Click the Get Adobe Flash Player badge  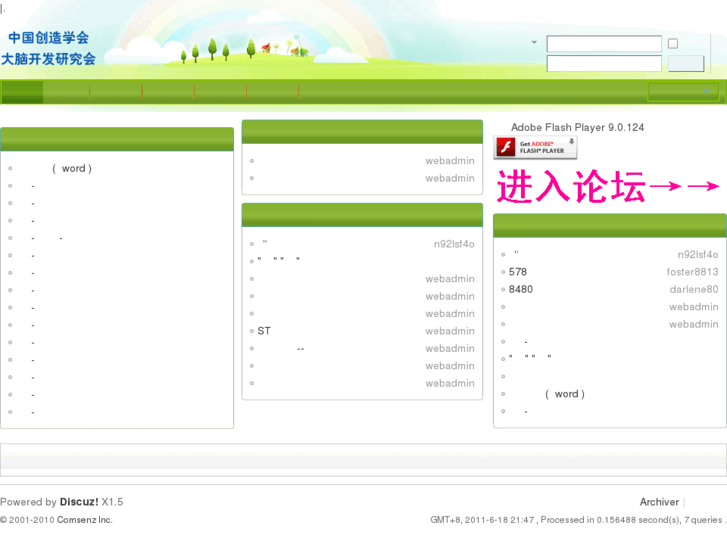click(536, 147)
